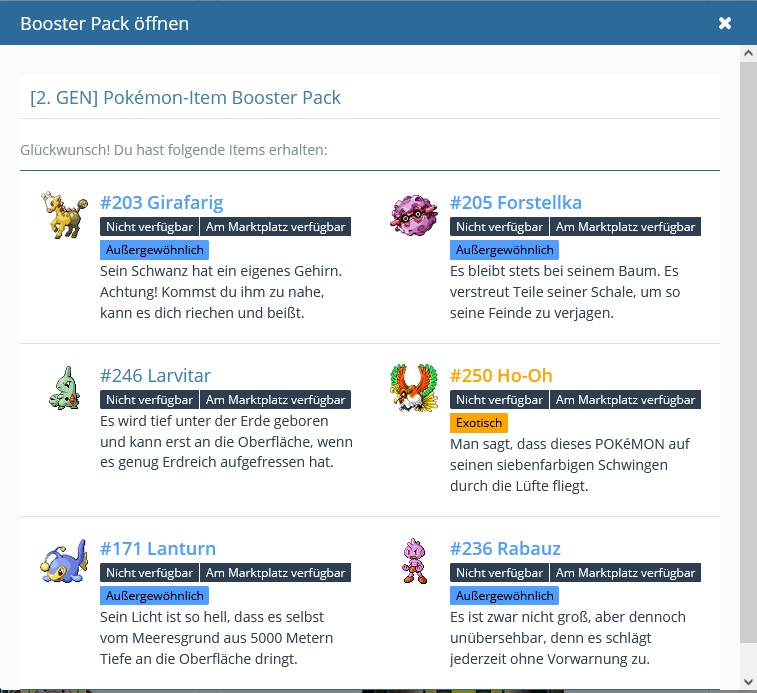Click Rabauz's Am Marktplatz verfügbar tag
Viewport: 757px width, 693px height.
625,573
